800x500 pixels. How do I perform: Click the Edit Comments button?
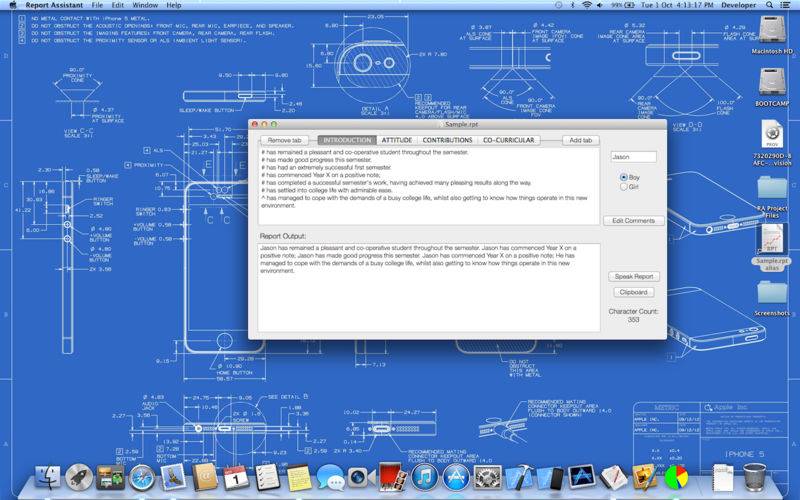pos(634,221)
